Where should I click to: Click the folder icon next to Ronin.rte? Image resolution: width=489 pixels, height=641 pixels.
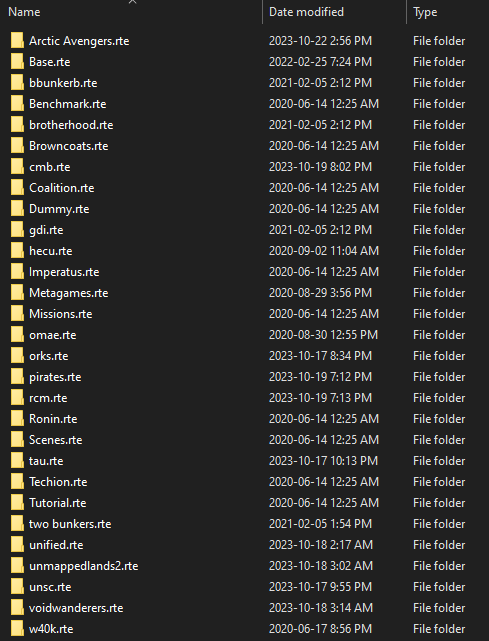pos(17,419)
